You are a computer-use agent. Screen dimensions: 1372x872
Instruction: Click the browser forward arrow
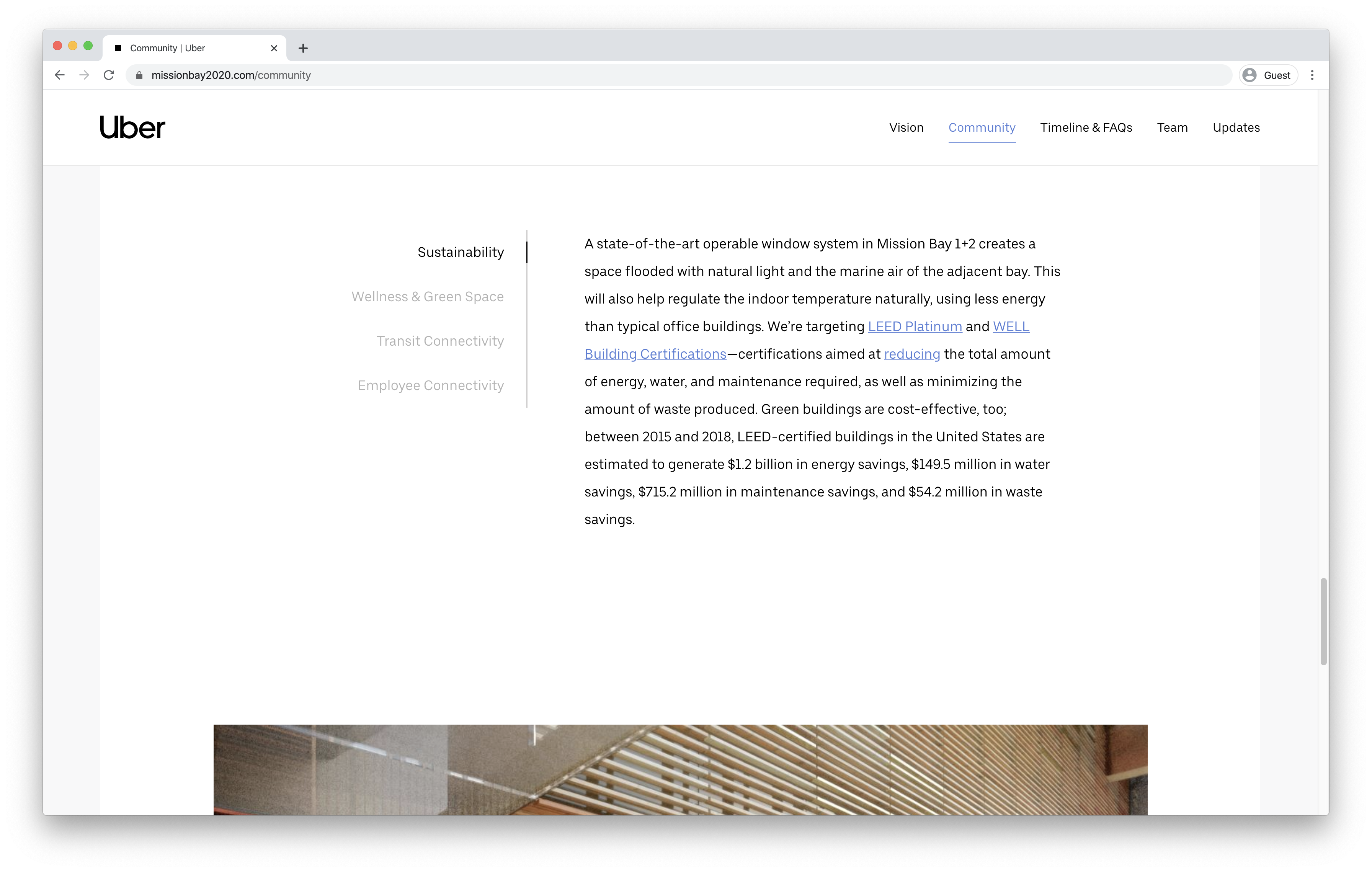coord(84,75)
